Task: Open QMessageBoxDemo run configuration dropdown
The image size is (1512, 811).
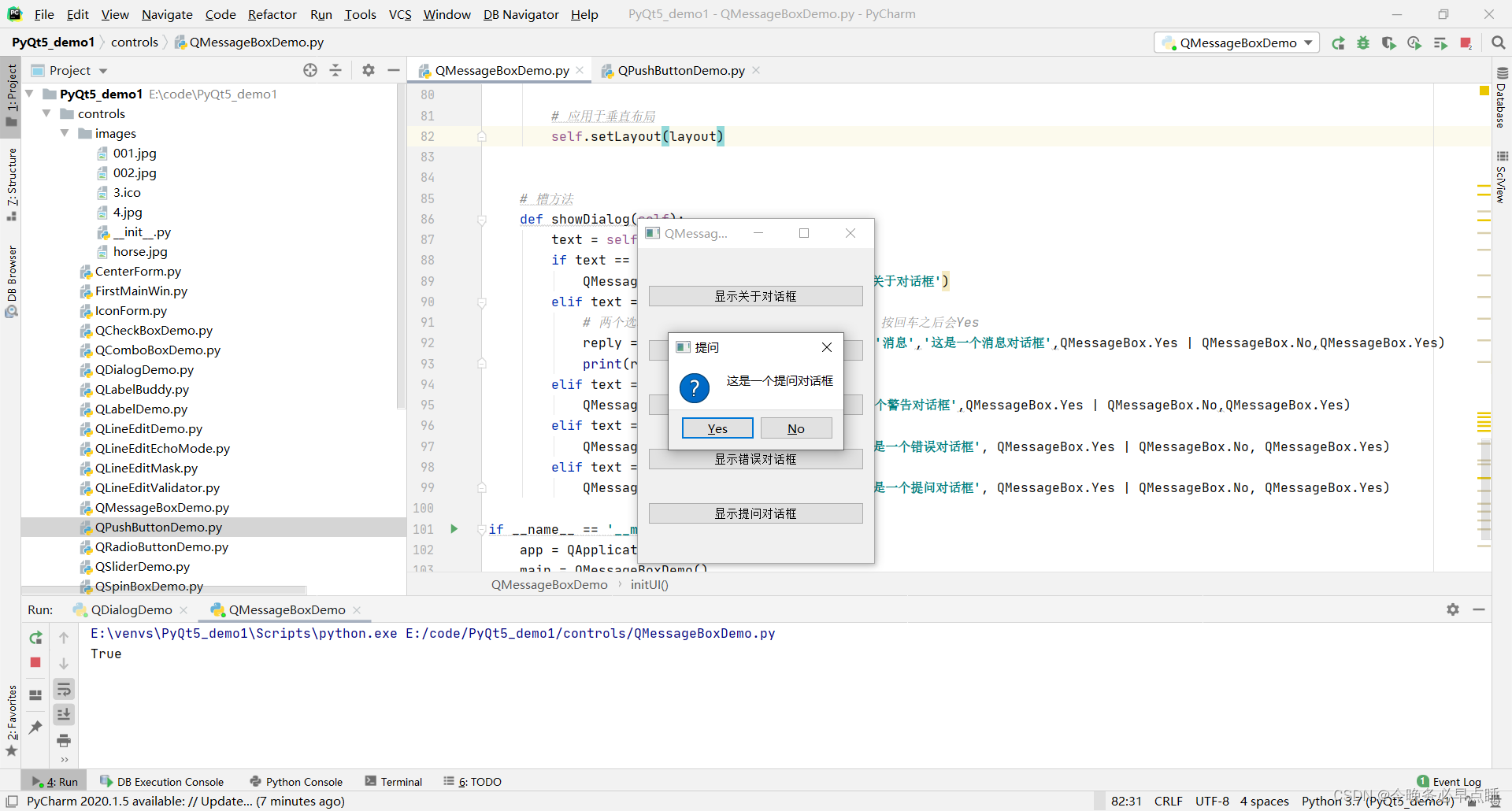Action: pyautogui.click(x=1238, y=43)
